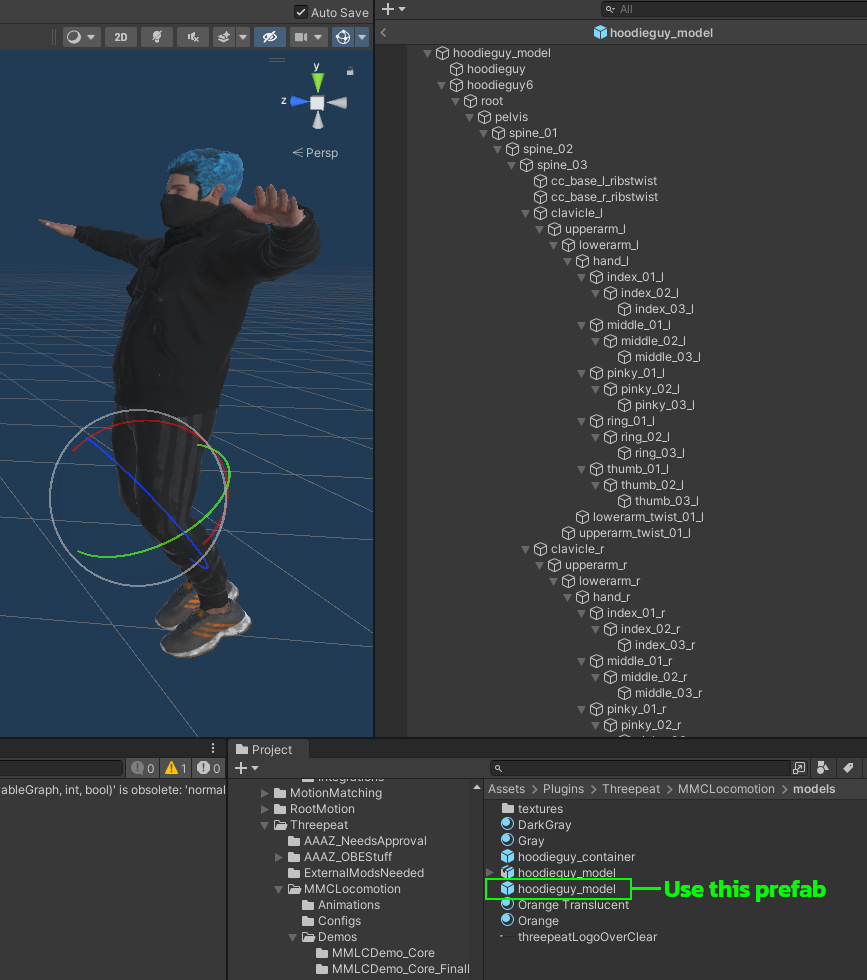Collapse the hand_r node
Viewport: 867px width, 980px height.
pyautogui.click(x=568, y=598)
